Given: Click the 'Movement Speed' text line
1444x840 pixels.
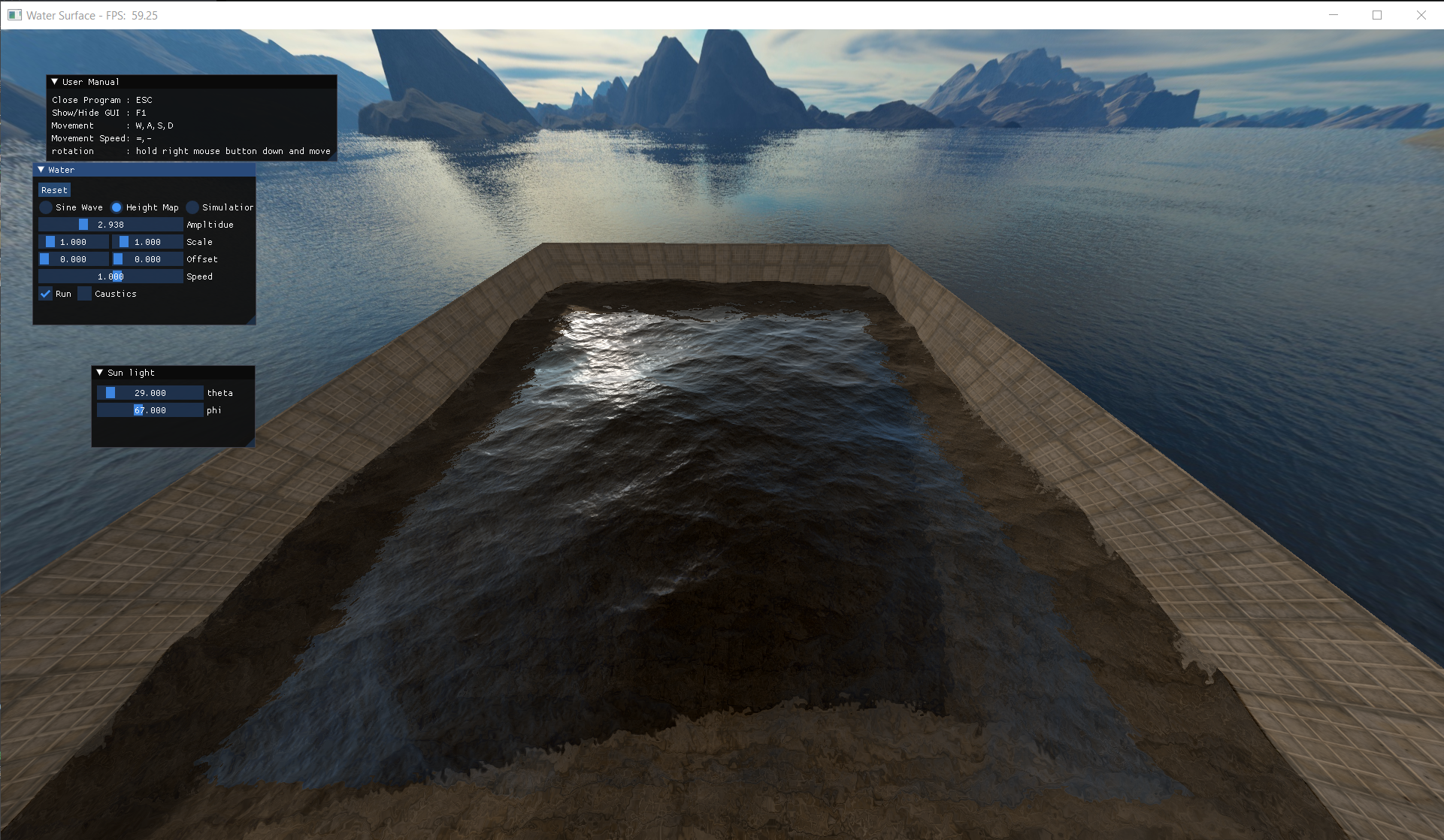Looking at the screenshot, I should click(102, 138).
